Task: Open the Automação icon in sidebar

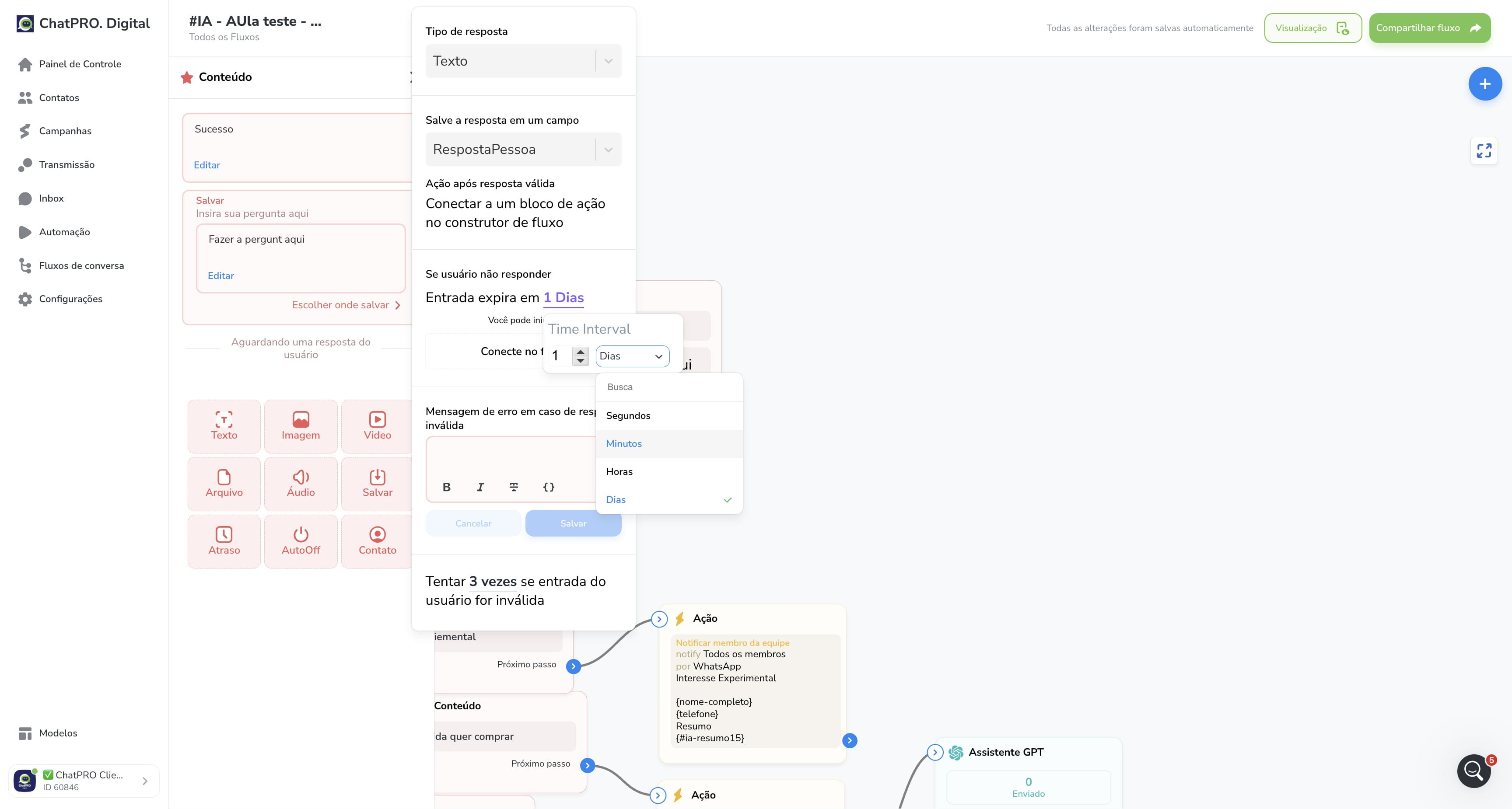Action: pyautogui.click(x=24, y=232)
